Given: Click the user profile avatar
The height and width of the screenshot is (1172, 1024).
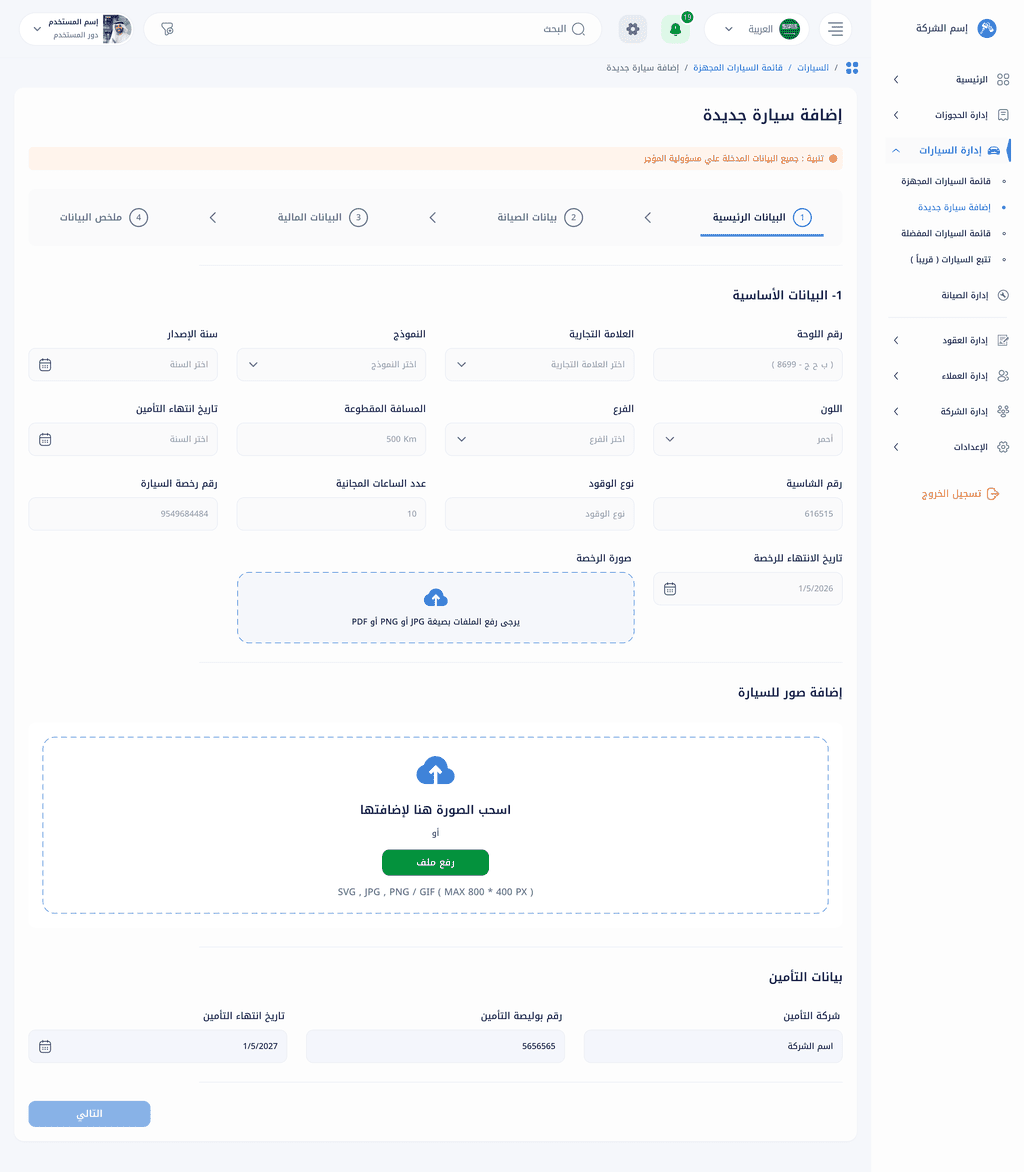Looking at the screenshot, I should [117, 29].
